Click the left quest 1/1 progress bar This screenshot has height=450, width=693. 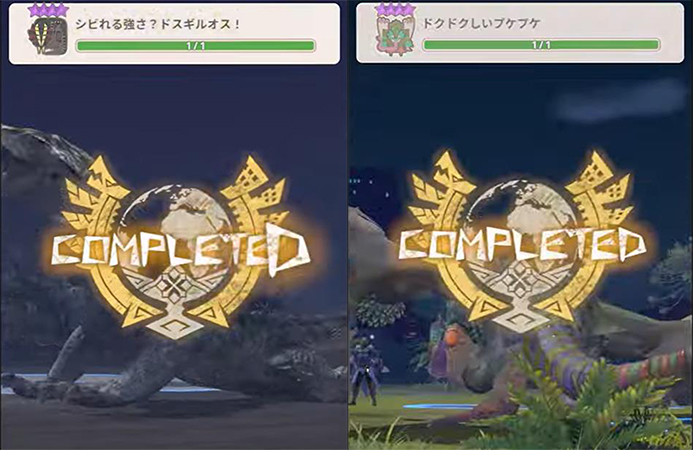(x=195, y=46)
